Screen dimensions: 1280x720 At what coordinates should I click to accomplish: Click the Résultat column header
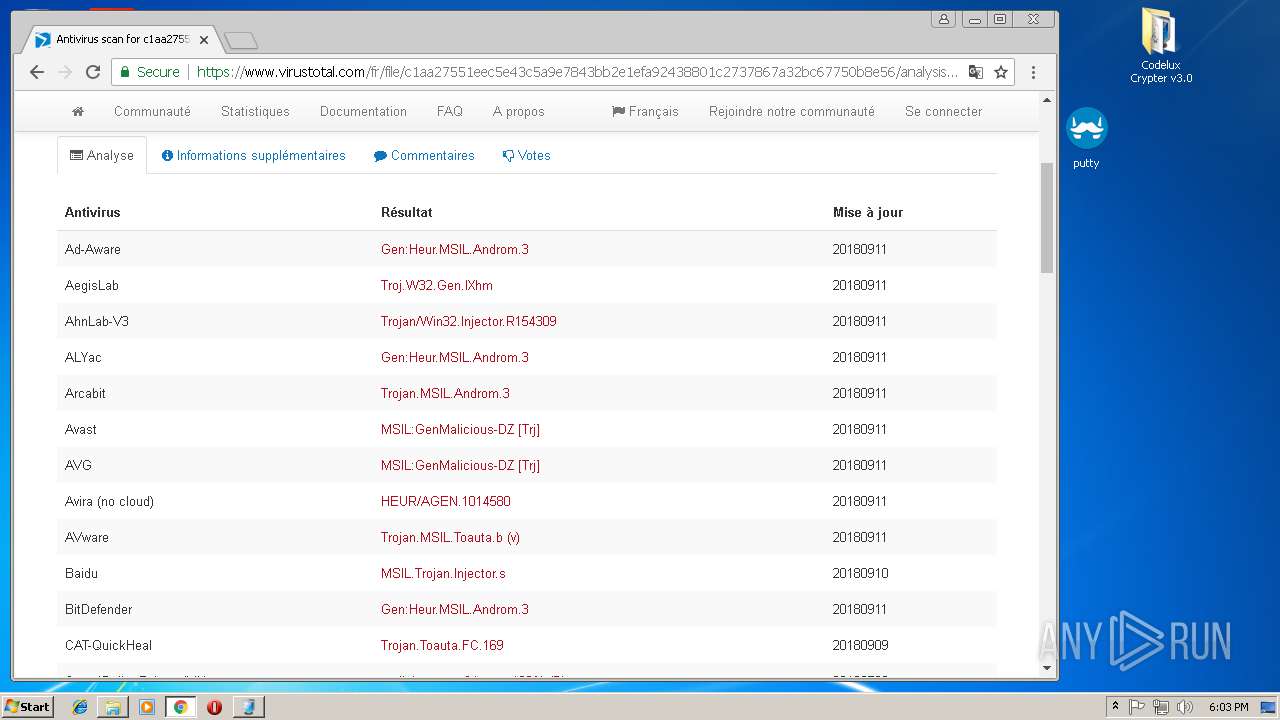click(407, 212)
